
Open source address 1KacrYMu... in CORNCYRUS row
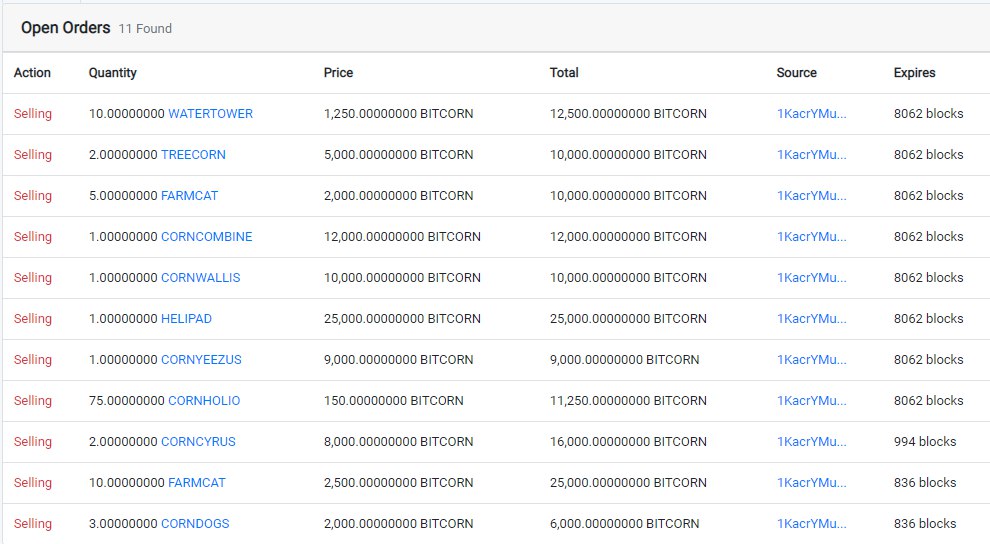811,442
